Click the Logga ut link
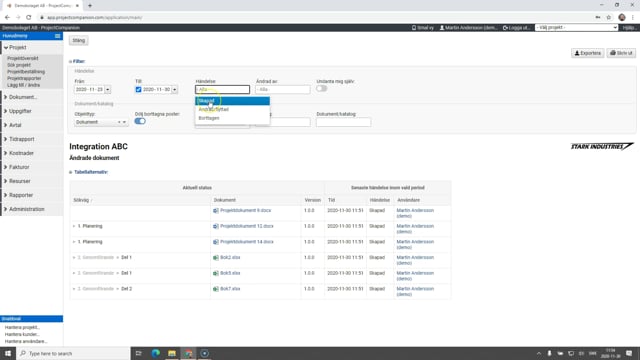Viewport: 640px width, 360px height. tap(516, 28)
